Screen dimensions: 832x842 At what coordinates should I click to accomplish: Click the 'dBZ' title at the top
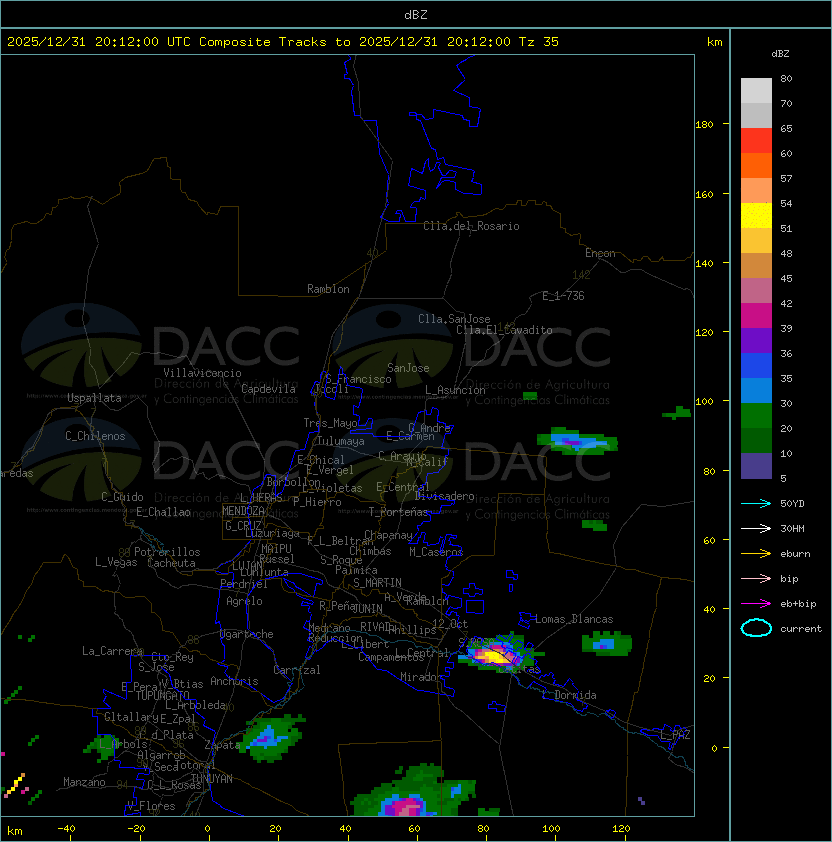point(416,15)
